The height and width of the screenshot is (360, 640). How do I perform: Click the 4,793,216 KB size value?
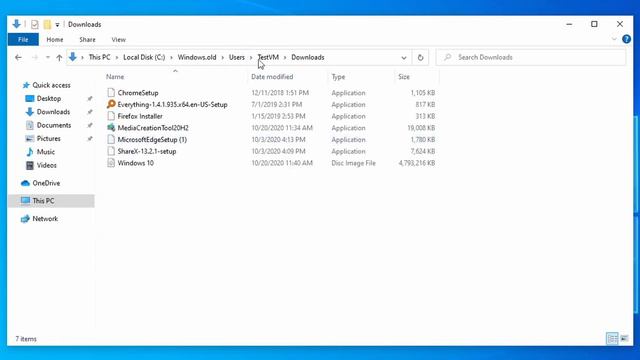pos(417,163)
